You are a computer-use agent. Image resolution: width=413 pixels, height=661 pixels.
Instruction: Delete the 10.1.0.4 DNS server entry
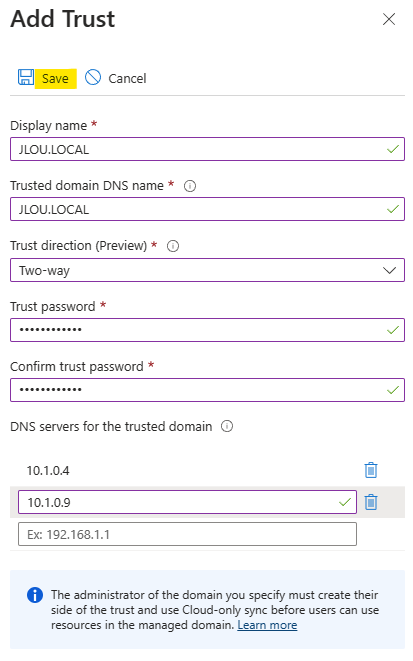click(x=371, y=470)
